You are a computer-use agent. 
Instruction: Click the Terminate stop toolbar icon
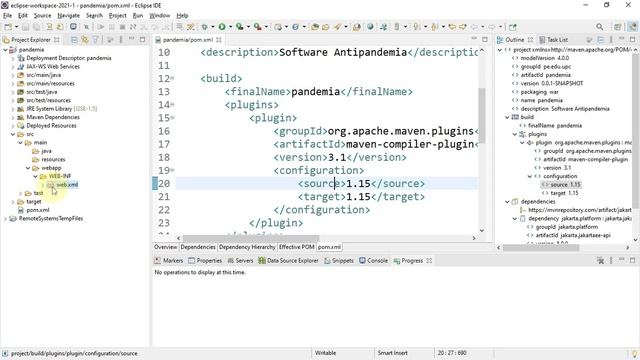122,27
